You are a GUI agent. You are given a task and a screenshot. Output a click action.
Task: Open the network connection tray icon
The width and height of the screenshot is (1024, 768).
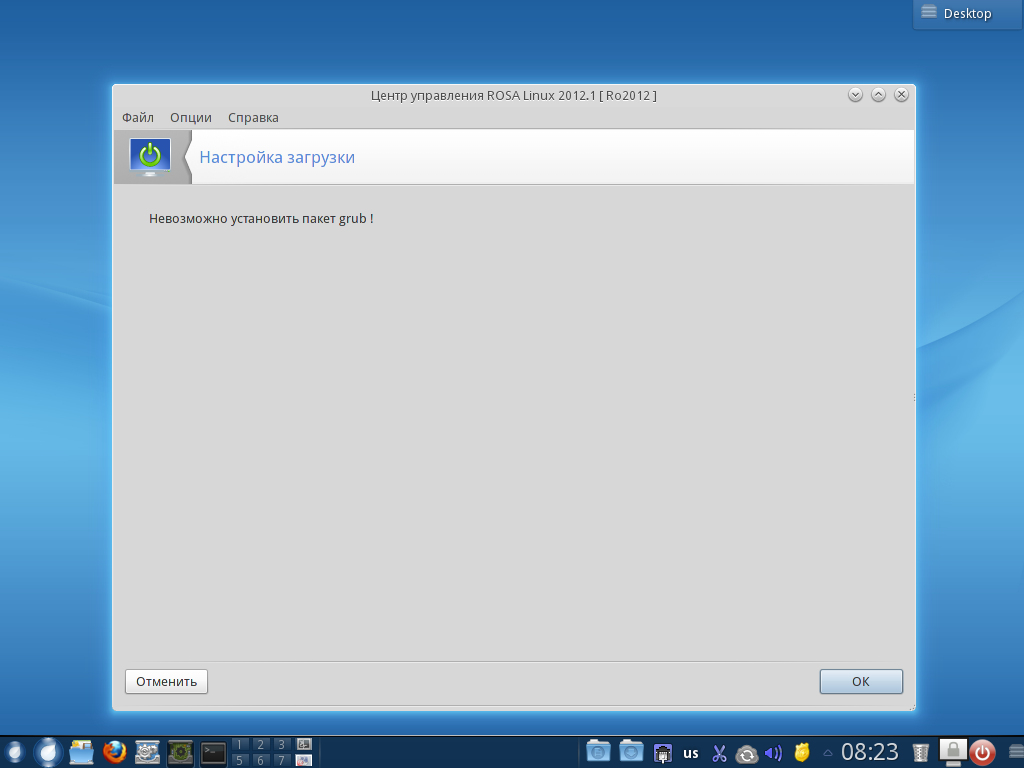tap(663, 753)
